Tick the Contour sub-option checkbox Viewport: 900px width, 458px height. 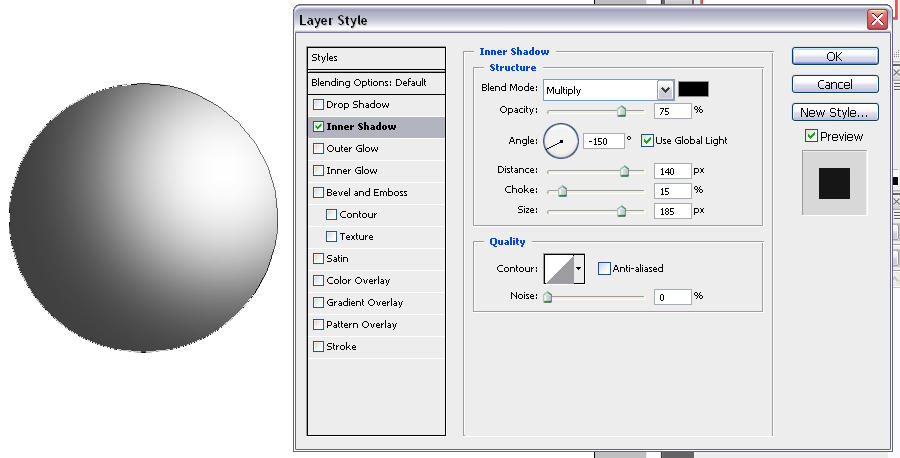(x=331, y=214)
